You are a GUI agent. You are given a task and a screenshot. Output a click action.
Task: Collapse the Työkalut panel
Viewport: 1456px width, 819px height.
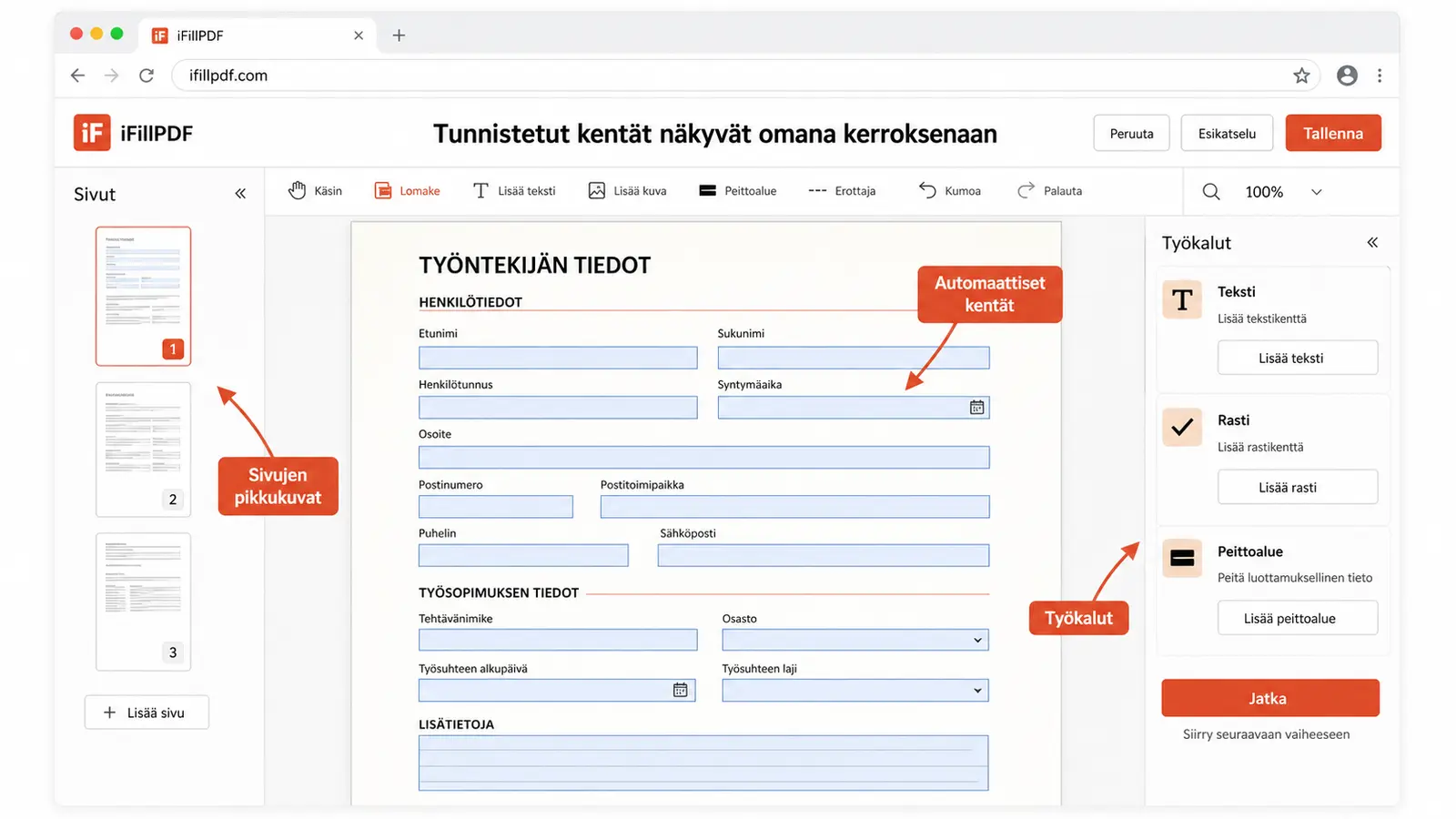1372,242
